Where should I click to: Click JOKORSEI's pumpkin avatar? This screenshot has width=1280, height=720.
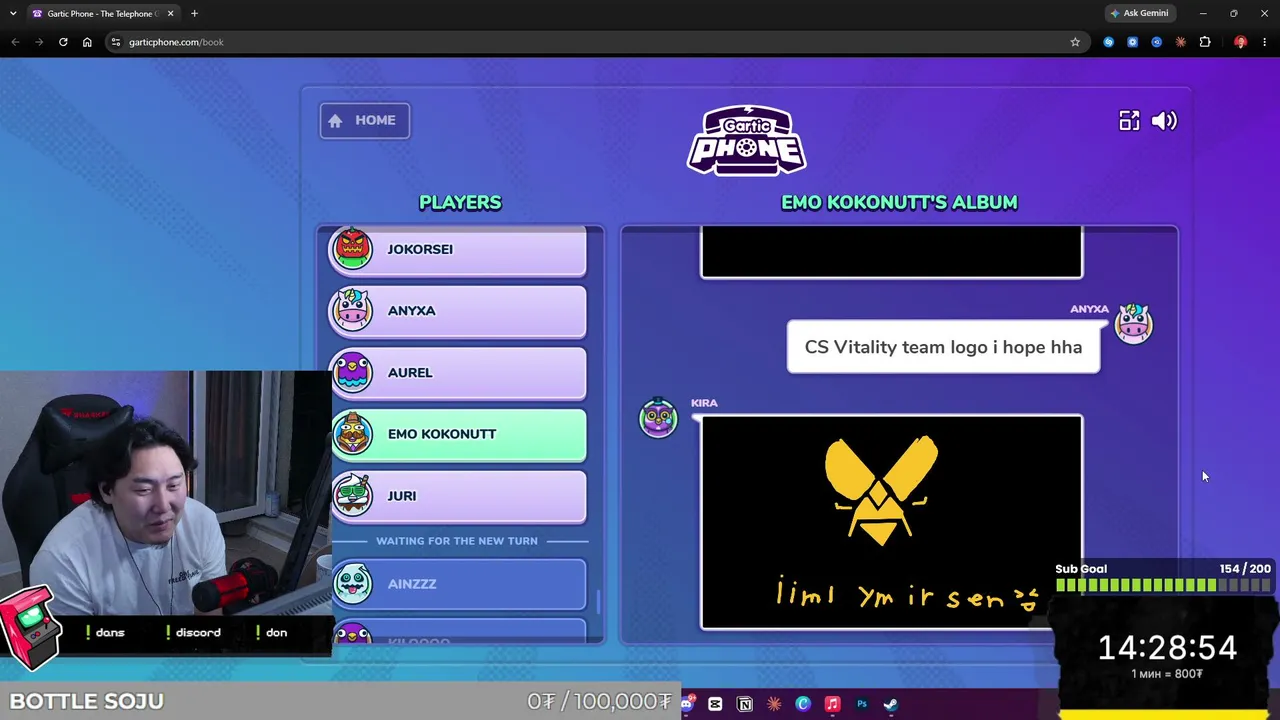point(352,248)
